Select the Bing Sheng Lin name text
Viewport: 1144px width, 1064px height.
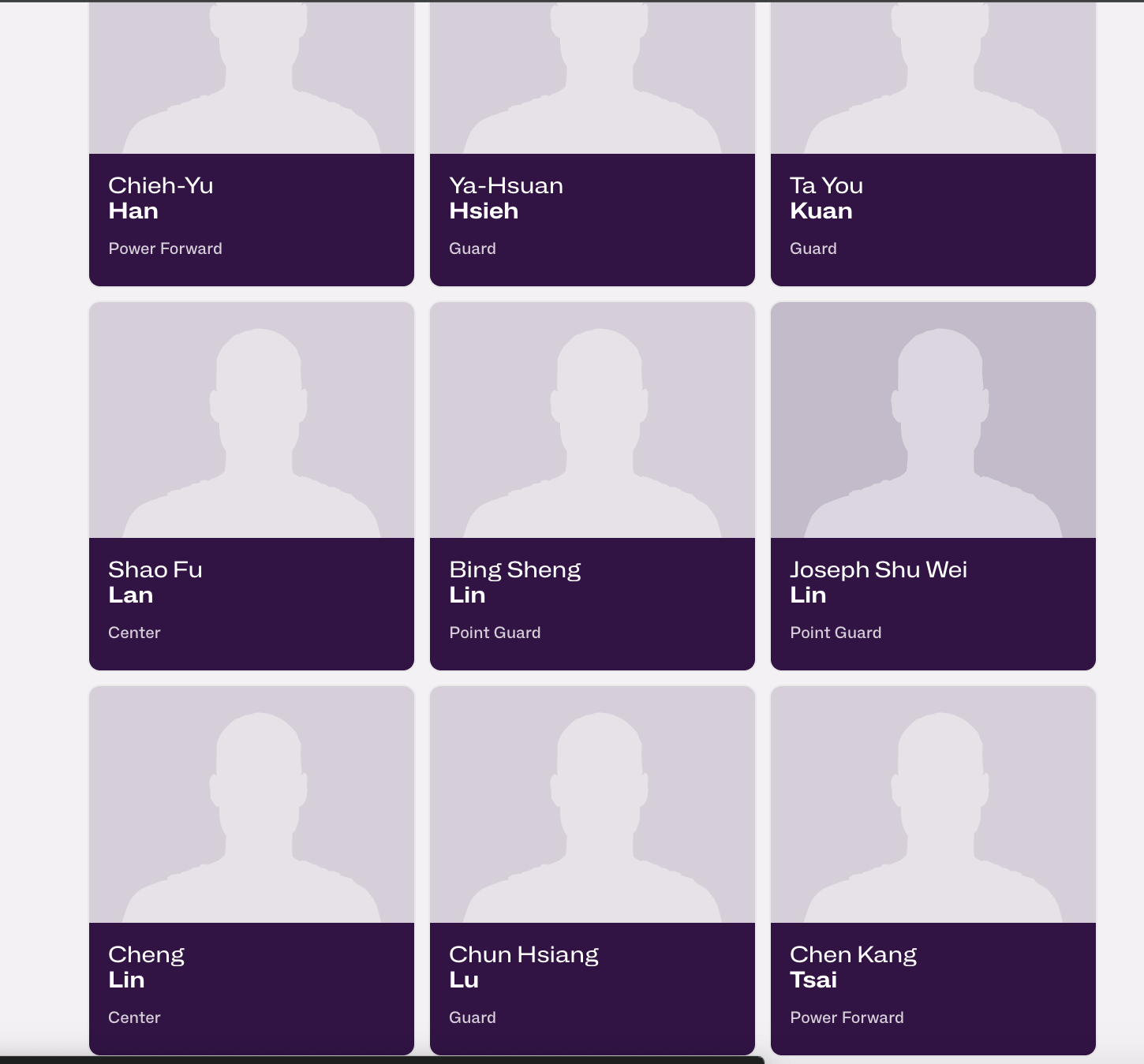coord(515,582)
